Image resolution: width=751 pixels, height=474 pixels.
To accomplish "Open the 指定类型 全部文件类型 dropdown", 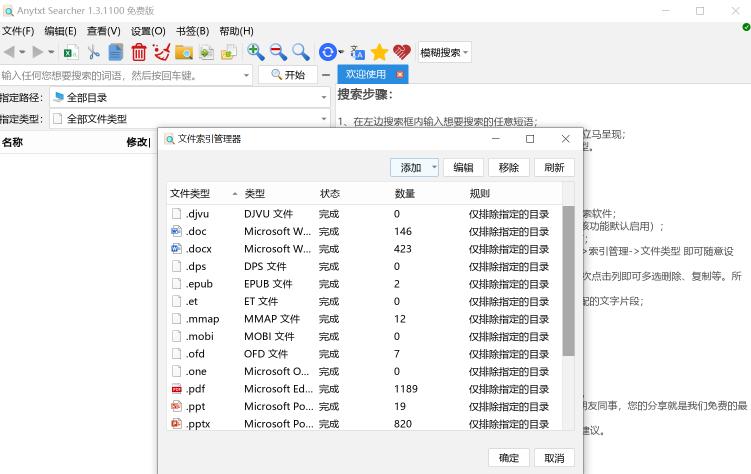I will 190,119.
